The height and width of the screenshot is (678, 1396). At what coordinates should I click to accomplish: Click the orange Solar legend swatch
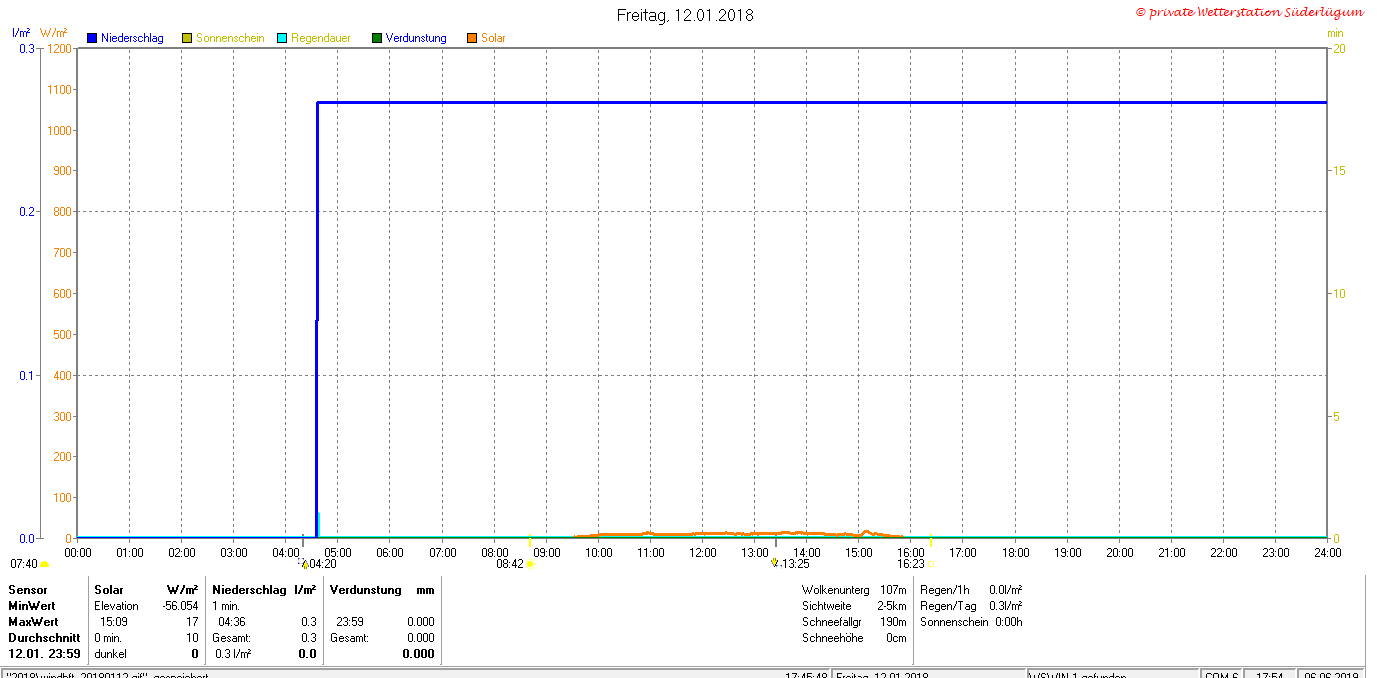tap(472, 38)
